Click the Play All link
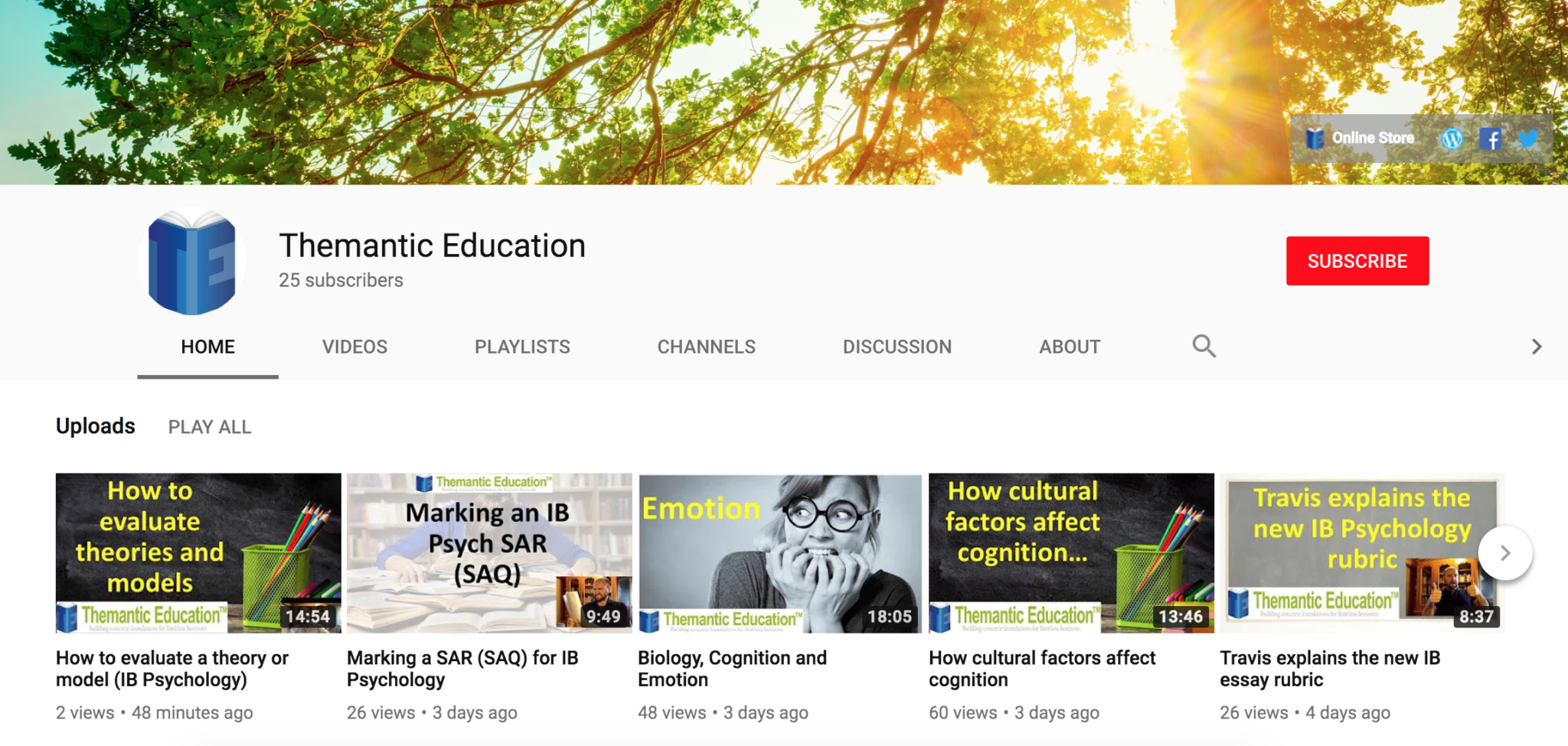 (x=210, y=427)
